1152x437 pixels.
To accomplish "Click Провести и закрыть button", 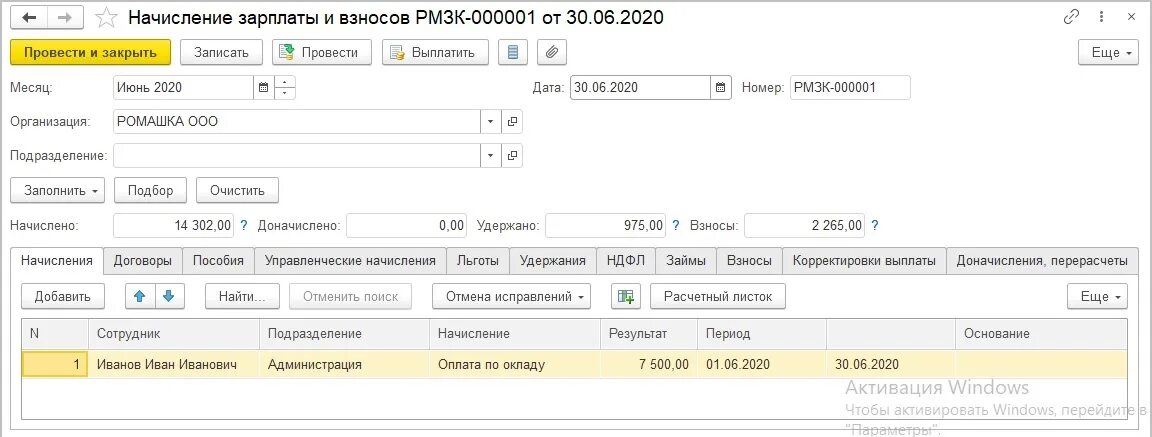I will point(90,52).
